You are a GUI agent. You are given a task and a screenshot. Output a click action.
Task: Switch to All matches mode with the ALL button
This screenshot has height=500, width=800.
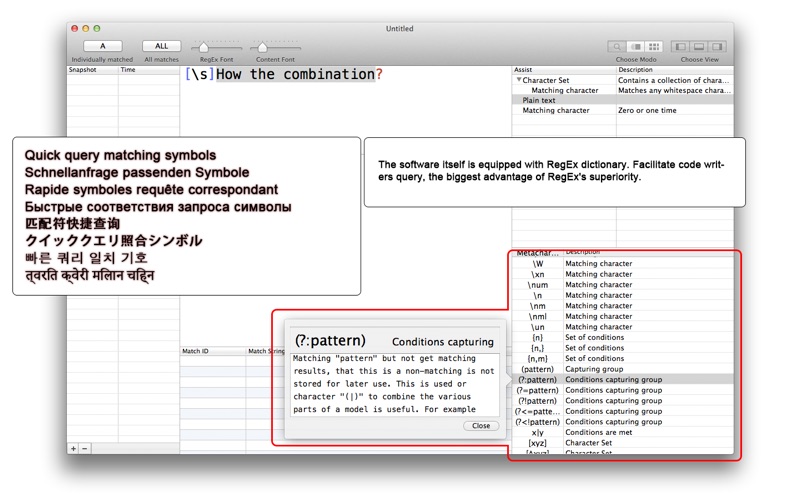pyautogui.click(x=161, y=46)
